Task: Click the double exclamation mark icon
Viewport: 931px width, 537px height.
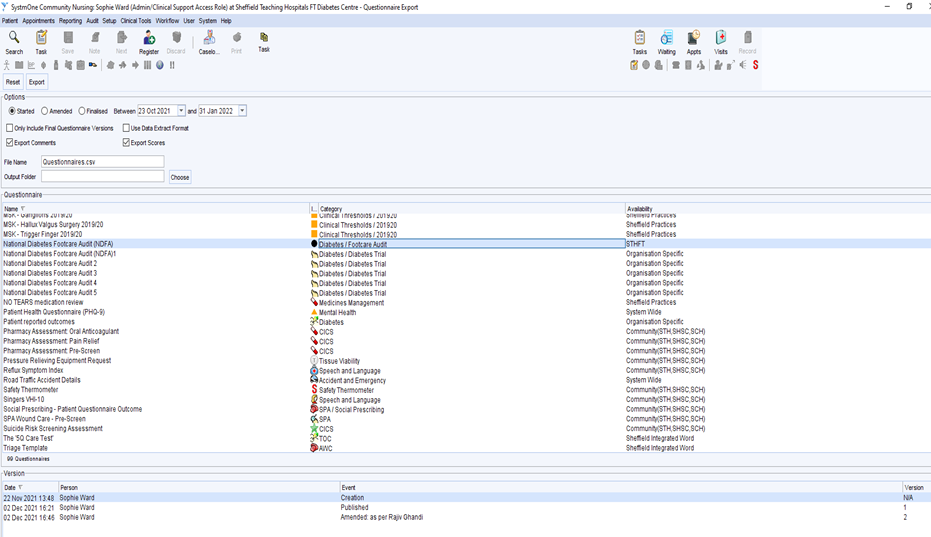Action: coord(172,65)
